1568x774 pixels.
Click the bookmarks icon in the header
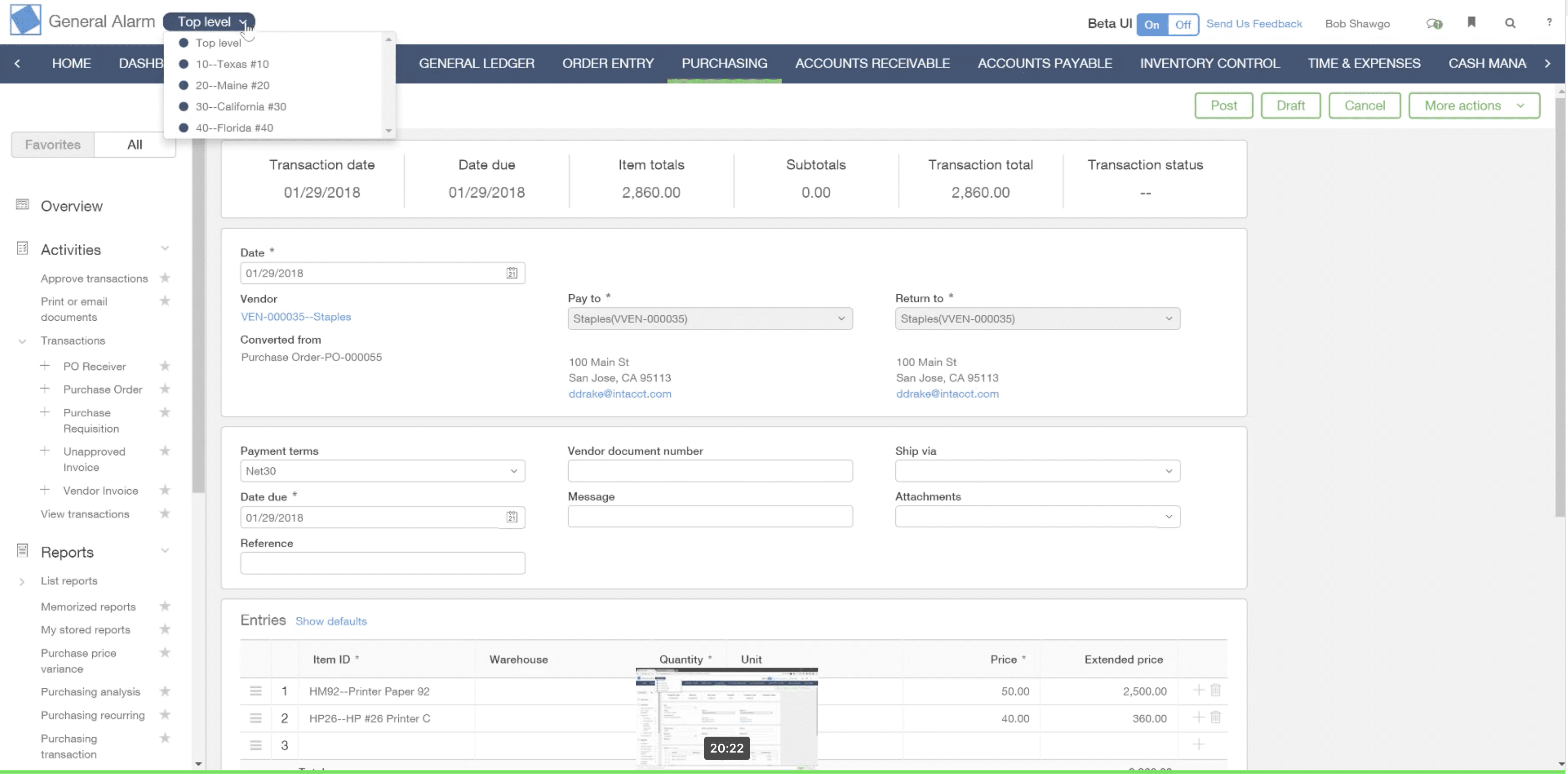1472,22
